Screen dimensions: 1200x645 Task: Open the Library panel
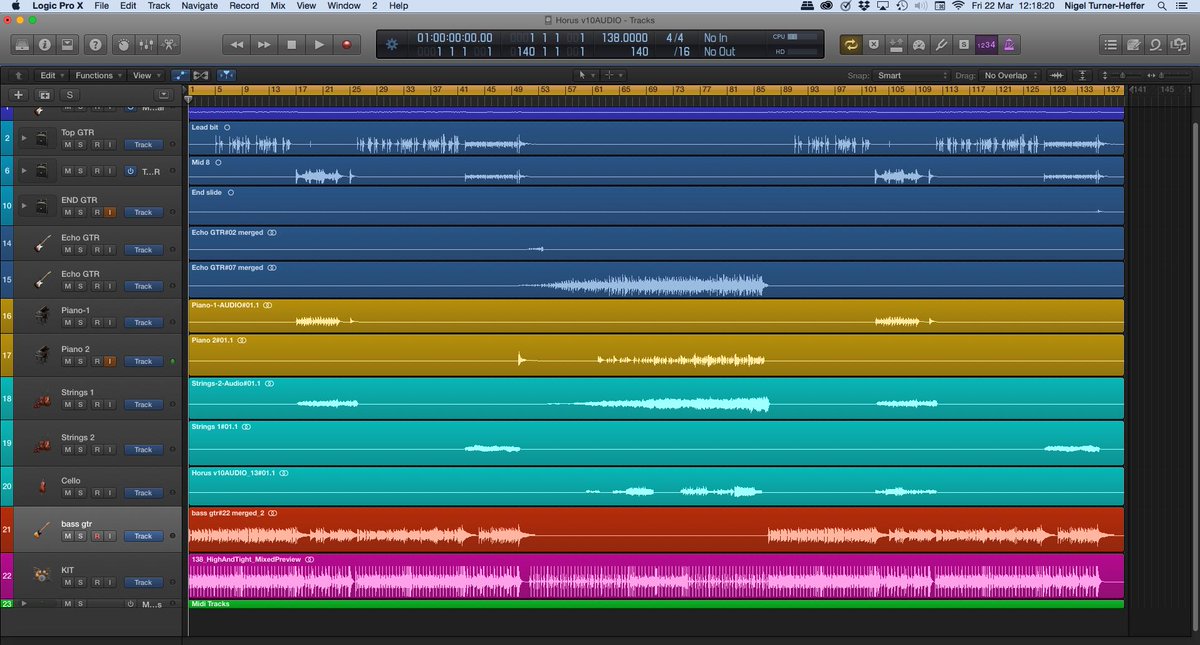[x=23, y=45]
